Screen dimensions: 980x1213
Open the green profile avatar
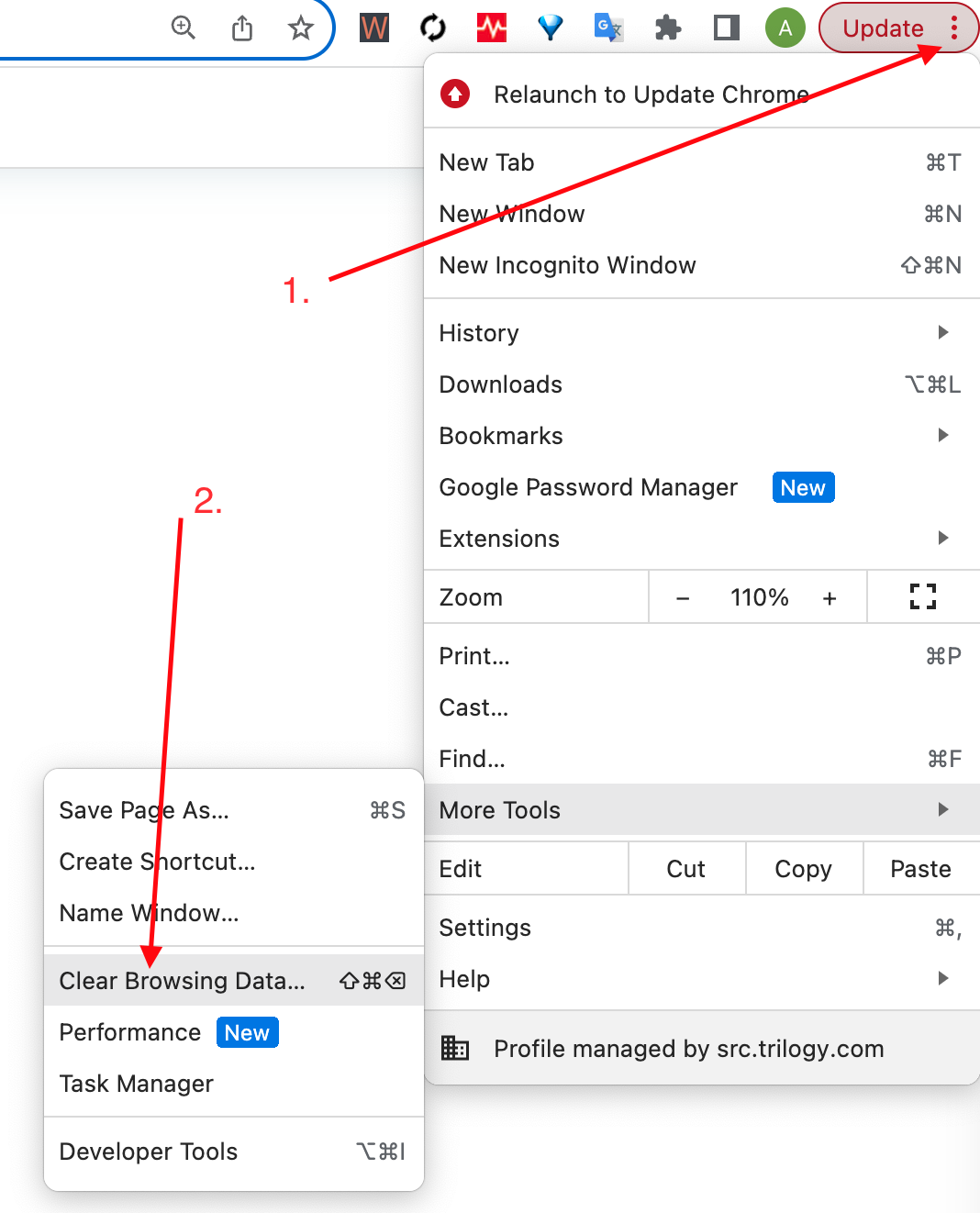click(x=785, y=28)
